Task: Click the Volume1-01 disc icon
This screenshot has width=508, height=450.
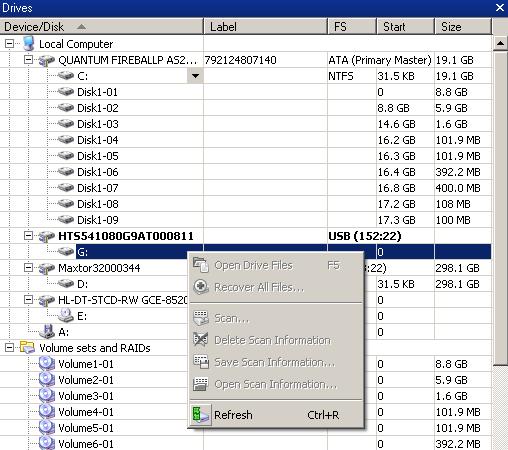Action: (x=47, y=363)
